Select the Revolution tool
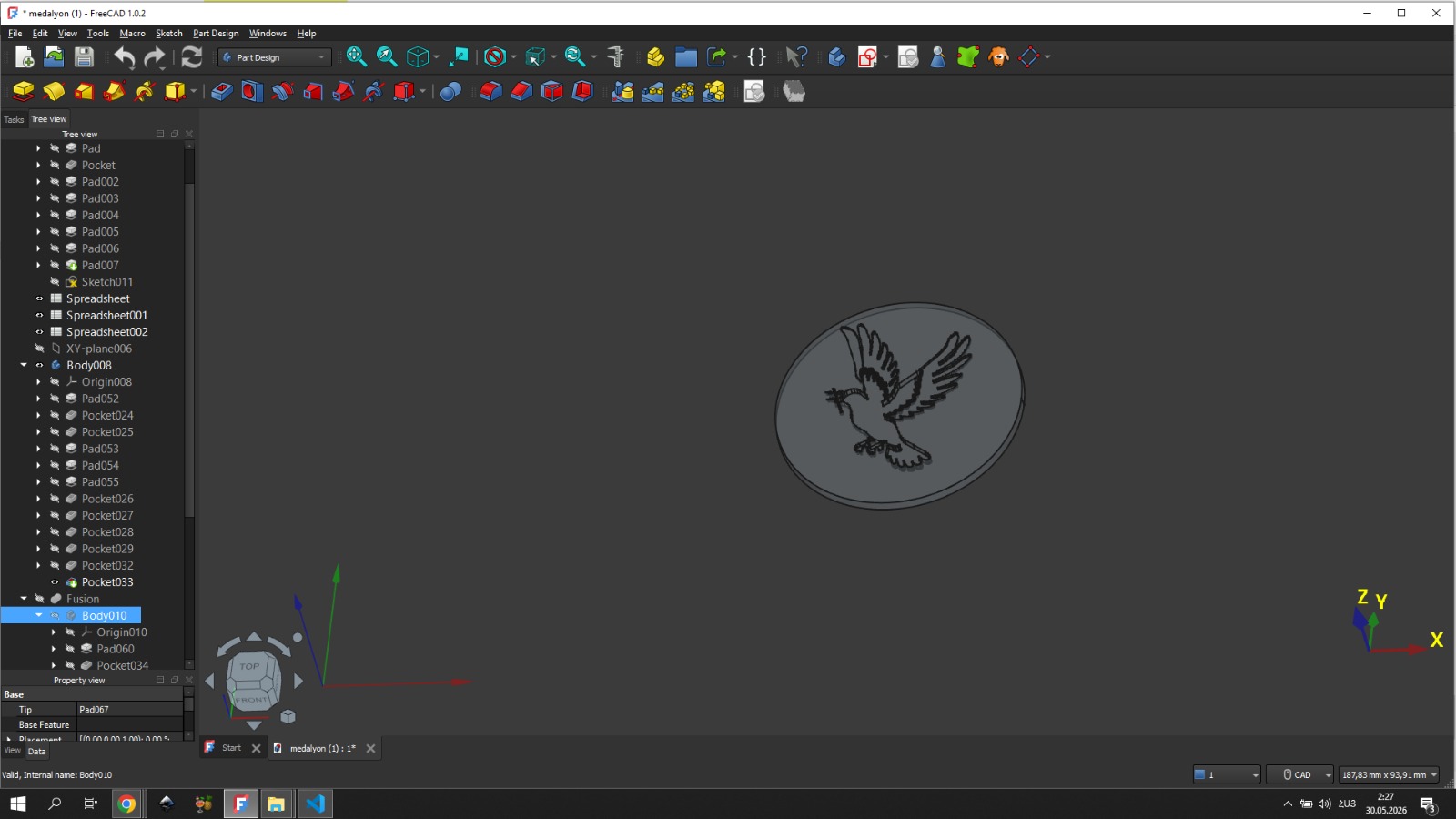 tap(54, 91)
